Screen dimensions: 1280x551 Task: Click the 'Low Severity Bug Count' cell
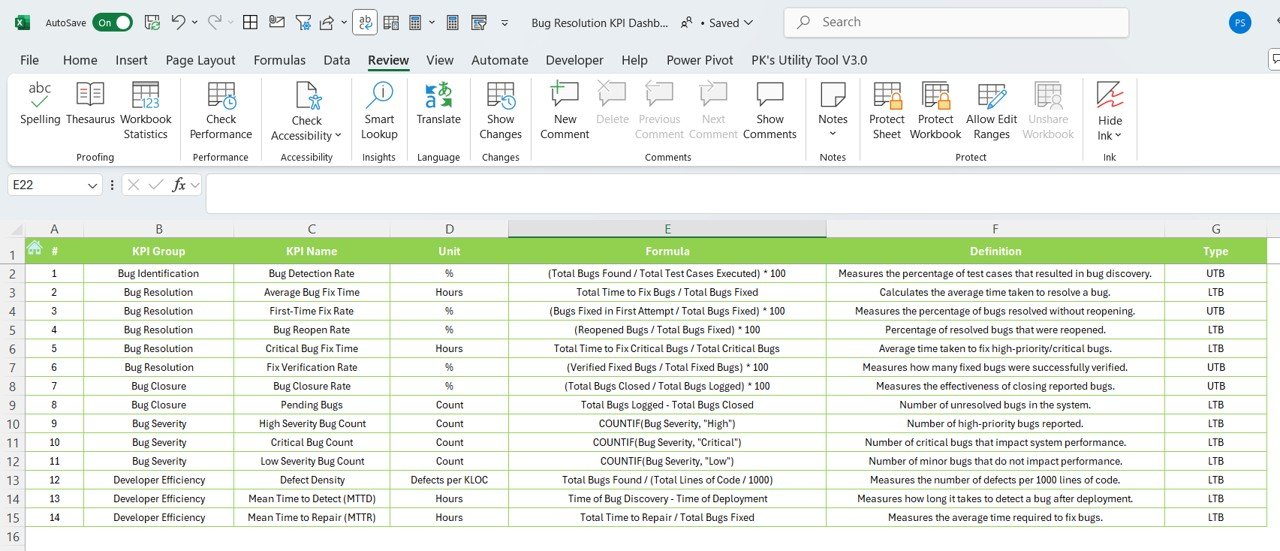pos(312,461)
